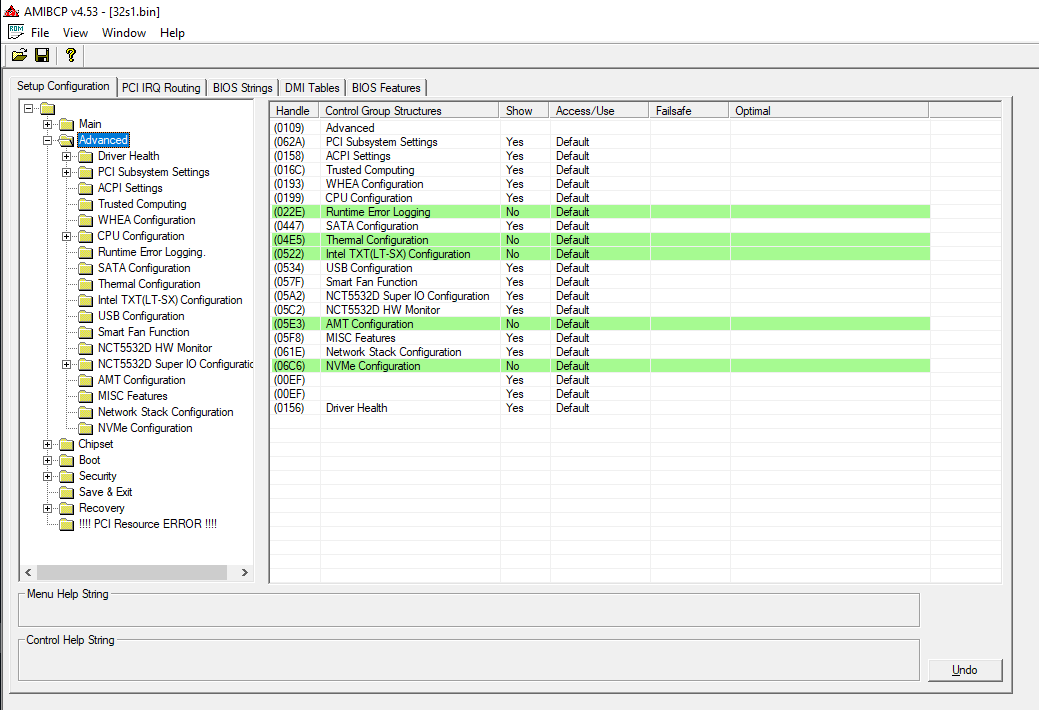Select AMT Configuration in the tree
The image size is (1039, 710).
tap(142, 380)
